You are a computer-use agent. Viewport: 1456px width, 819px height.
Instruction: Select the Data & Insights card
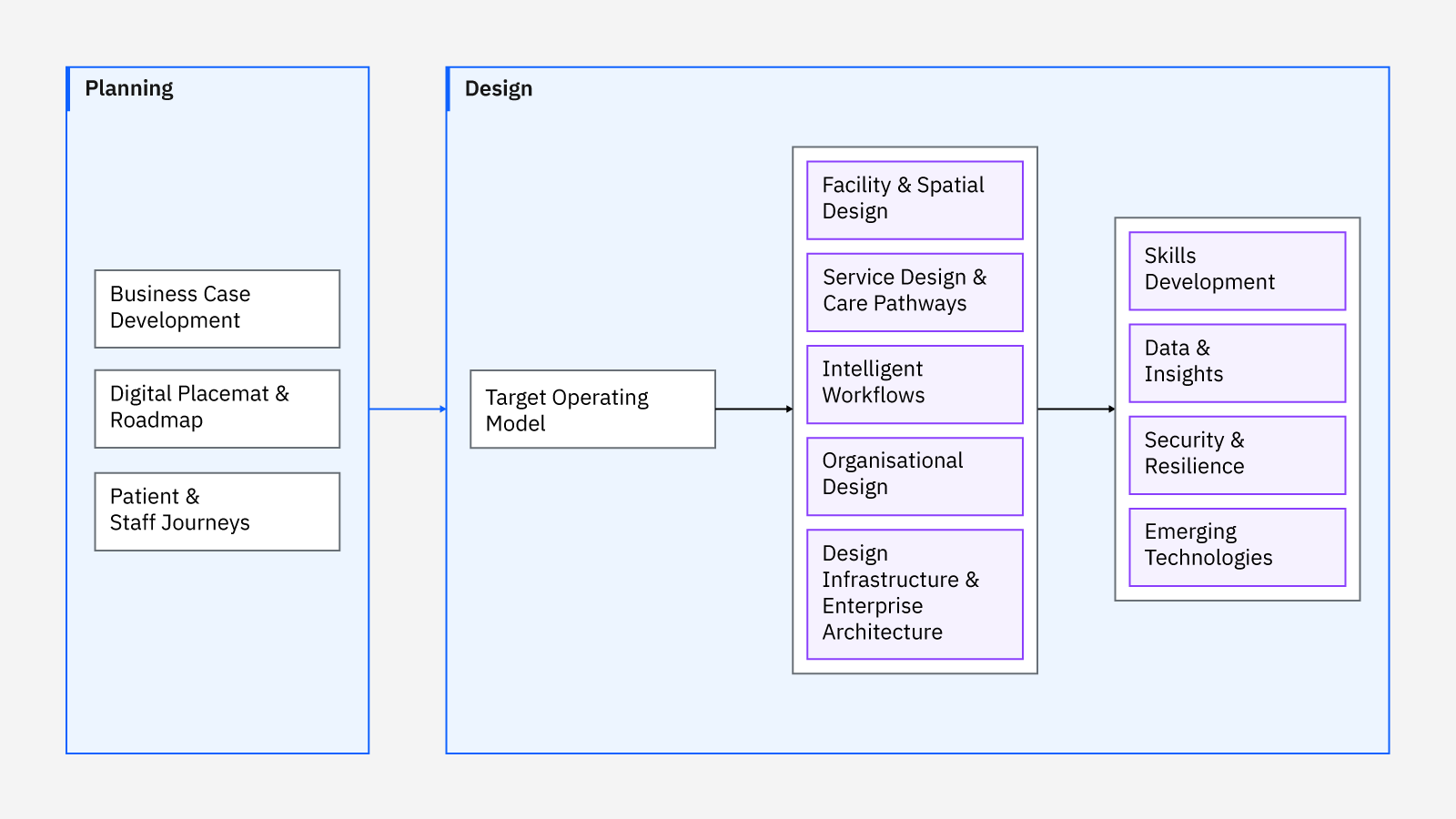click(1238, 363)
